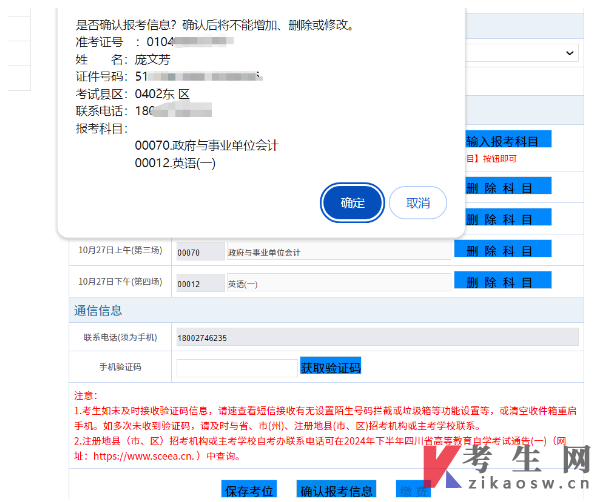Image resolution: width=605 pixels, height=502 pixels.
Task: Click the subject code field 00070
Action: click(x=200, y=252)
